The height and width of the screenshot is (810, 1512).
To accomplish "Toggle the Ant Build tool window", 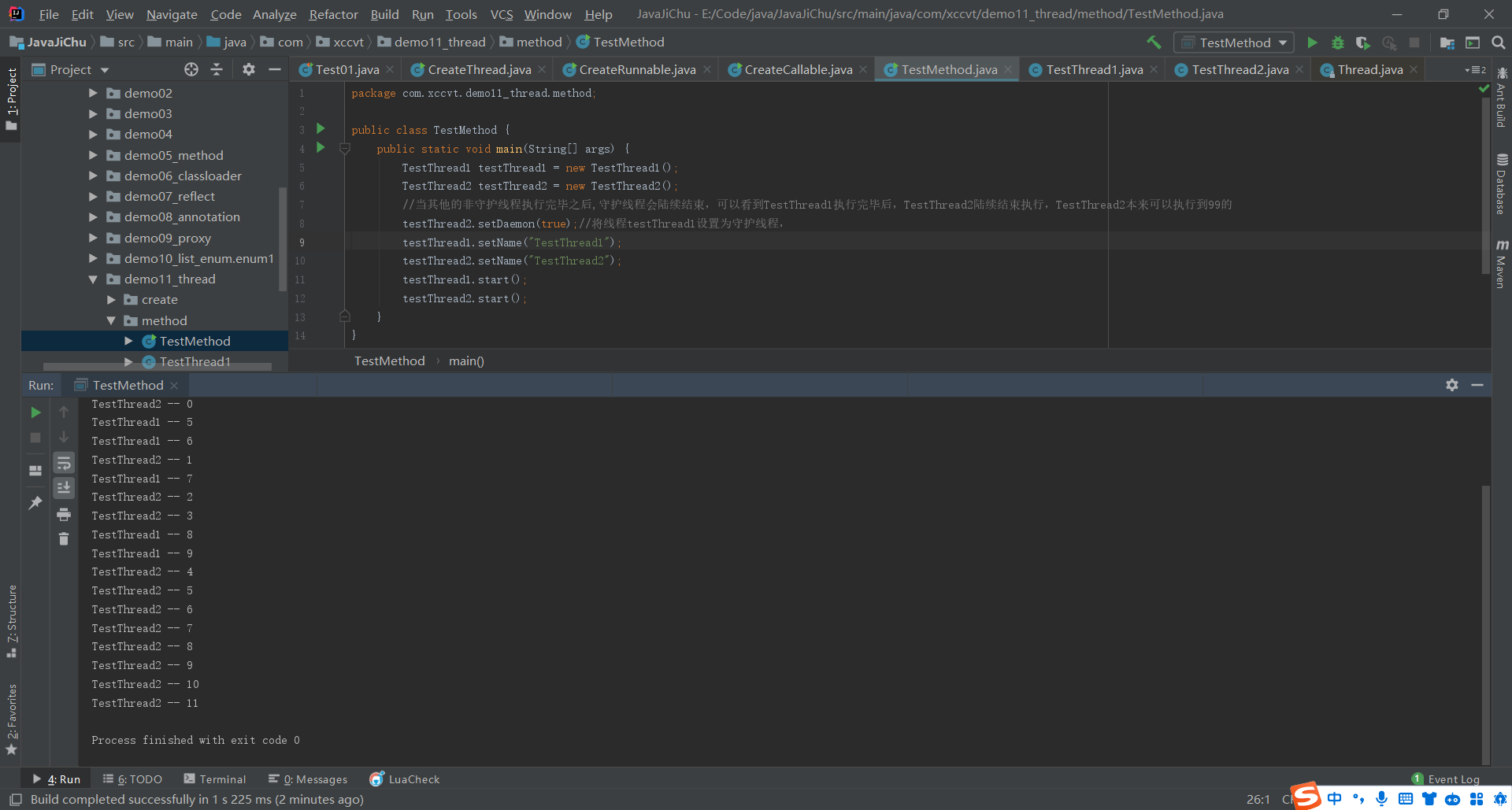I will coord(1502,98).
